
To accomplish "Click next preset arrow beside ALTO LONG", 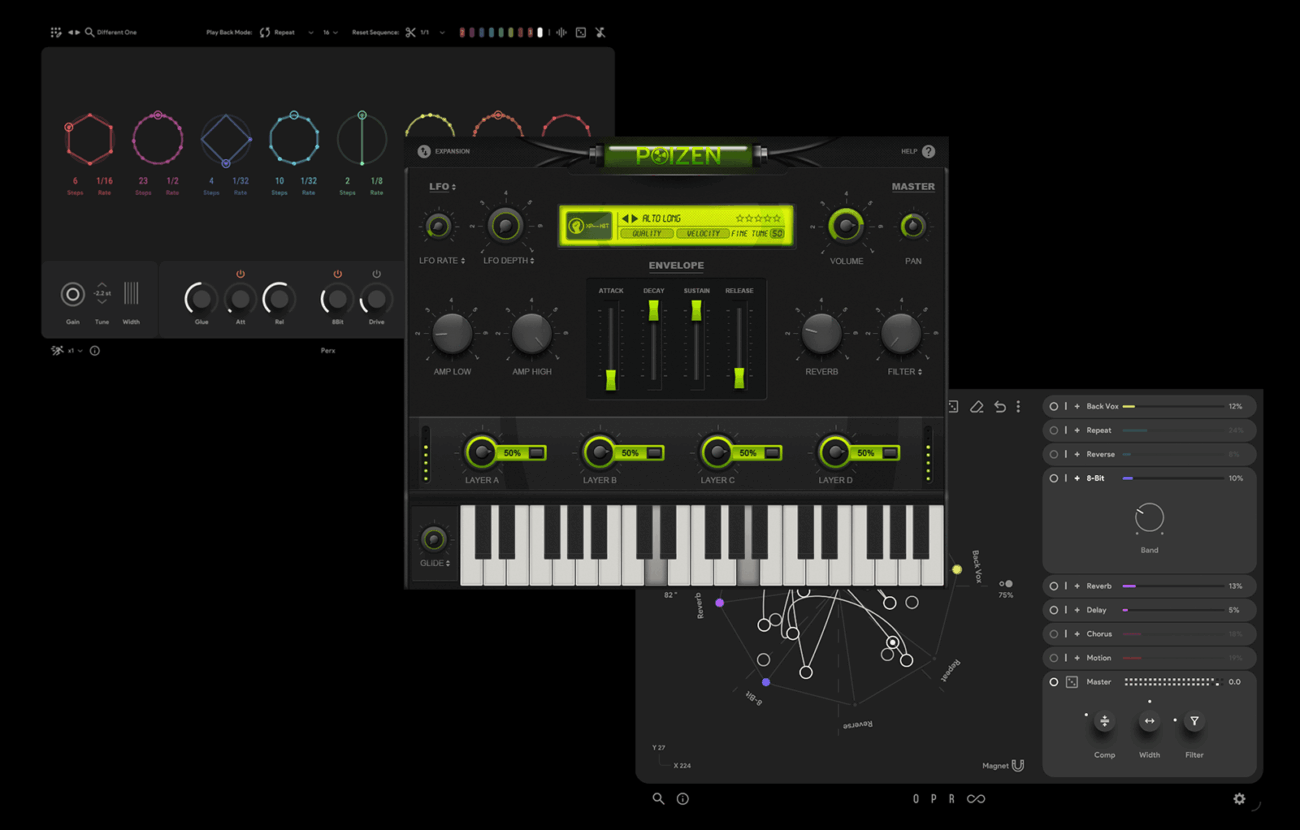I will click(634, 218).
